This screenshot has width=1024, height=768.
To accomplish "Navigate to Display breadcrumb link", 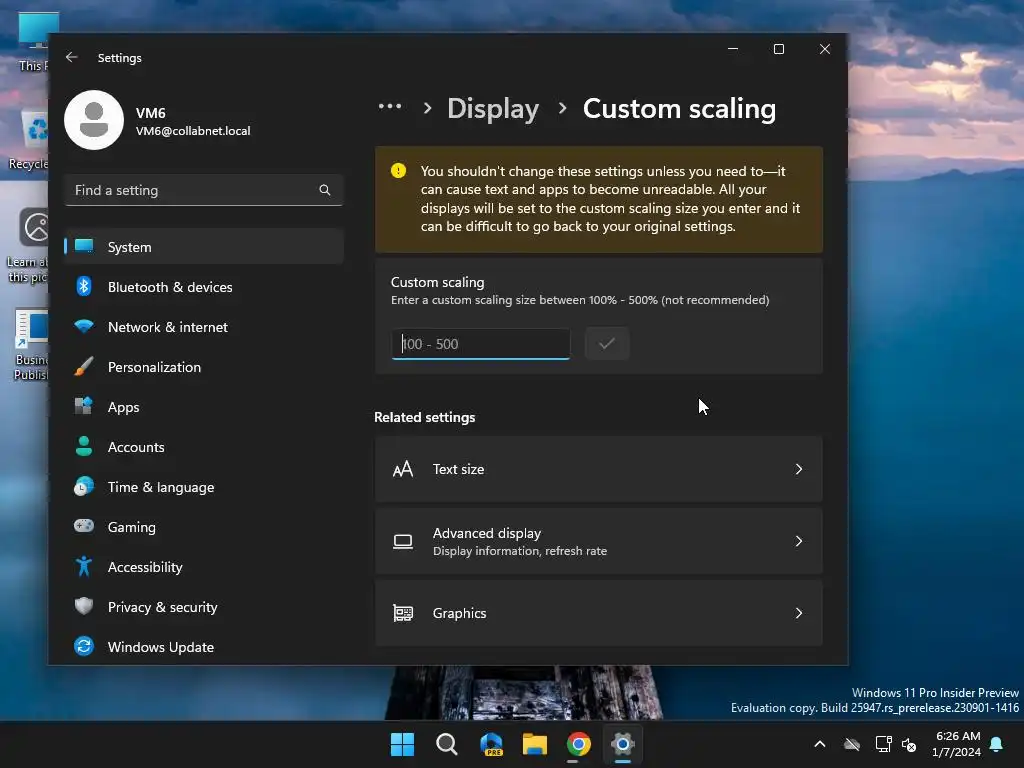I will coord(493,108).
